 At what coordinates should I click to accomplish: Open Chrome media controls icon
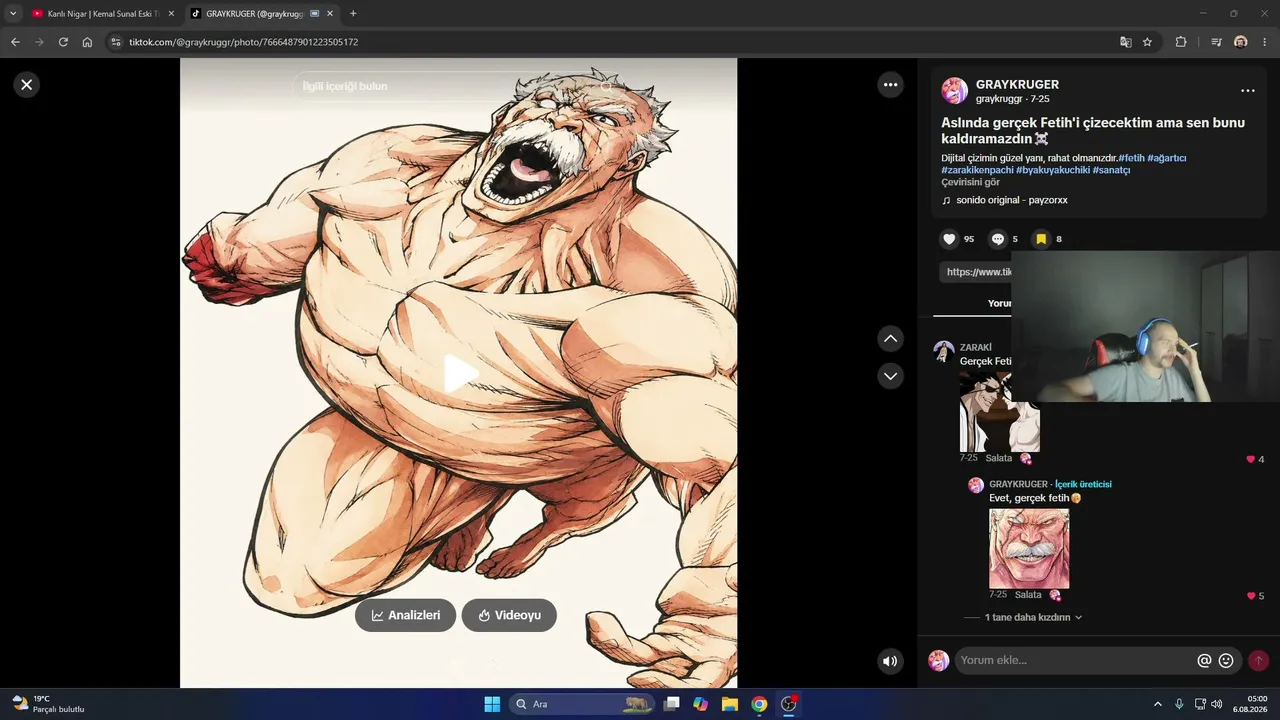tap(1216, 42)
